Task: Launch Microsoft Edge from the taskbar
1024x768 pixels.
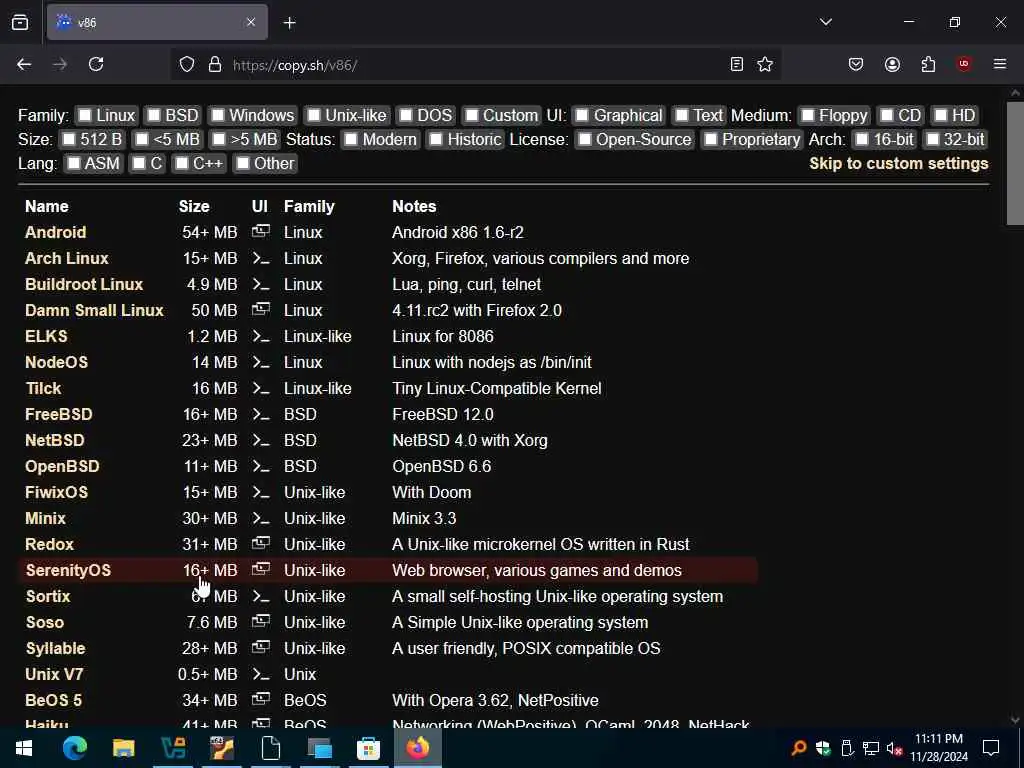Action: coord(74,748)
